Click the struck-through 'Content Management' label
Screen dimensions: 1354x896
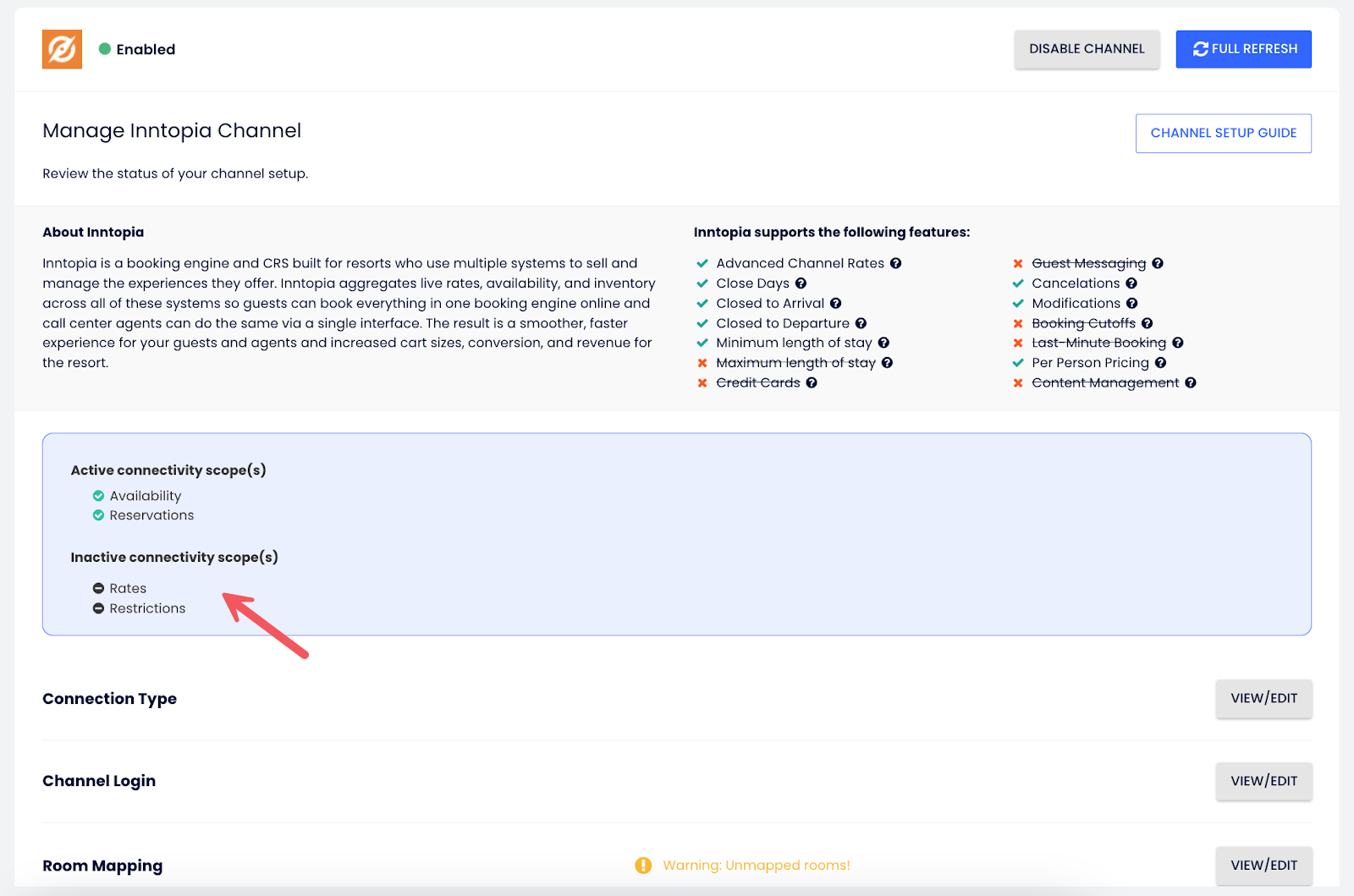(x=1105, y=382)
